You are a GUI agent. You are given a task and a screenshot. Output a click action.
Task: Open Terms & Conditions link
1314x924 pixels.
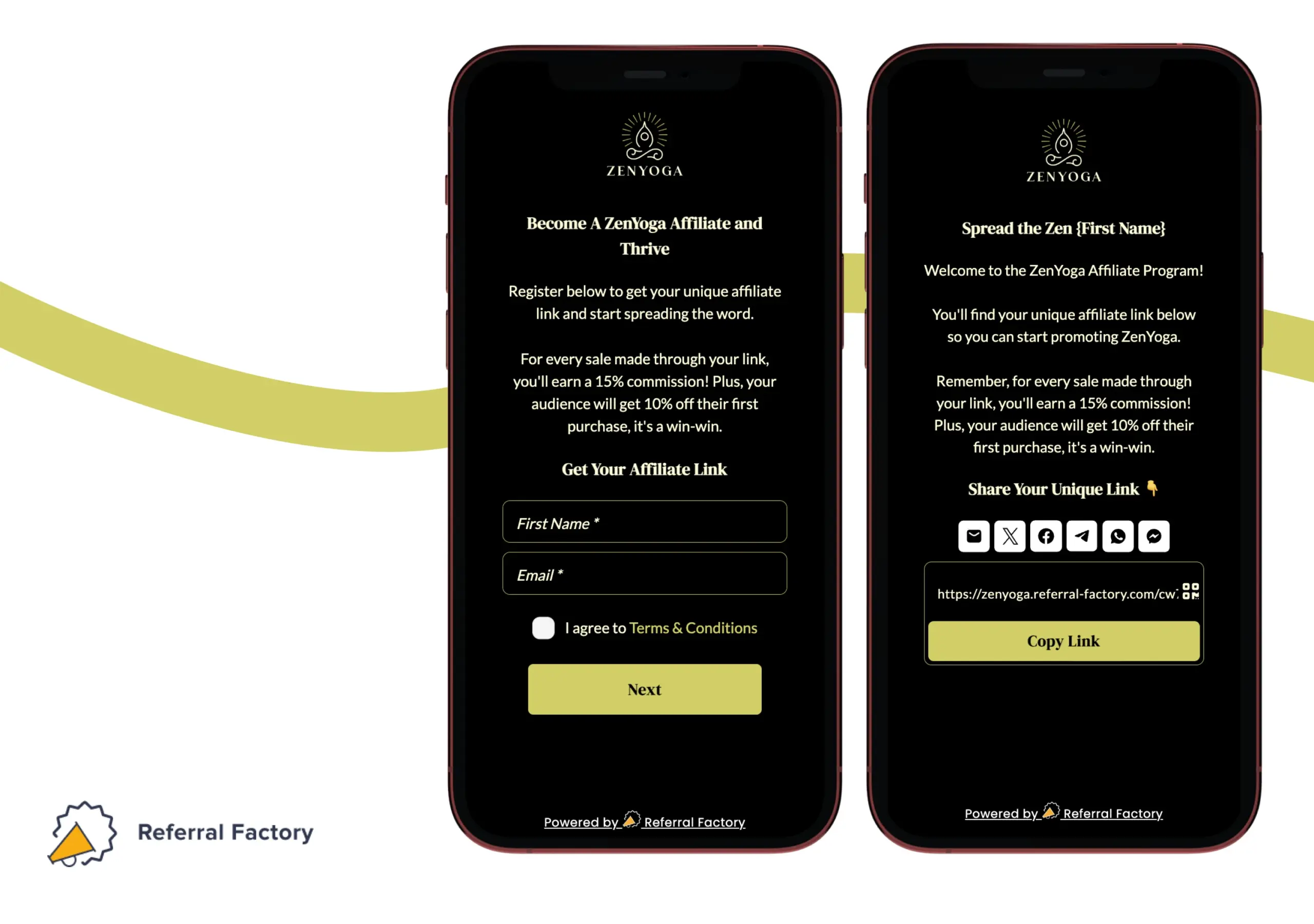(694, 627)
